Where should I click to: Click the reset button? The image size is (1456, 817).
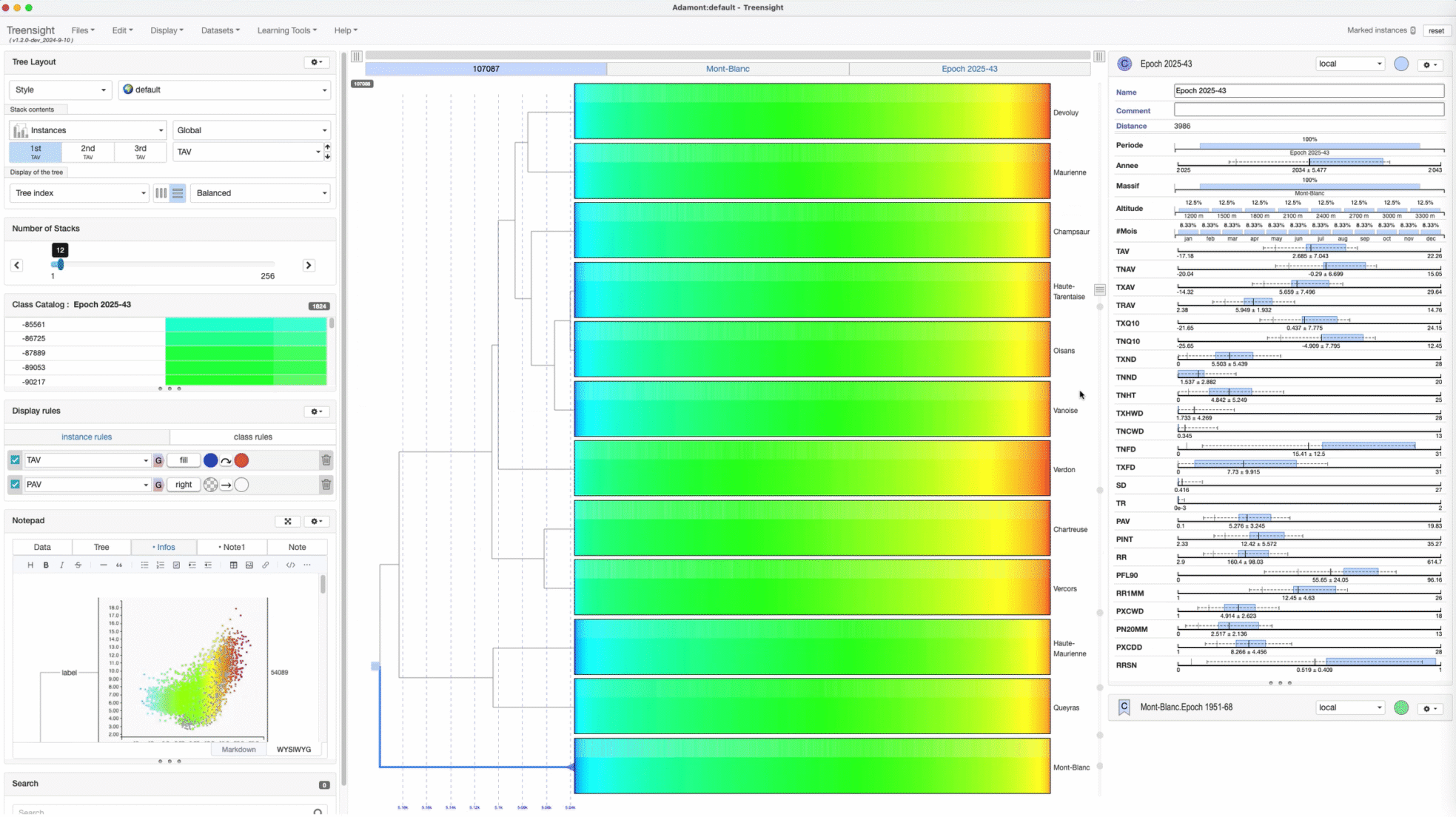(1436, 30)
